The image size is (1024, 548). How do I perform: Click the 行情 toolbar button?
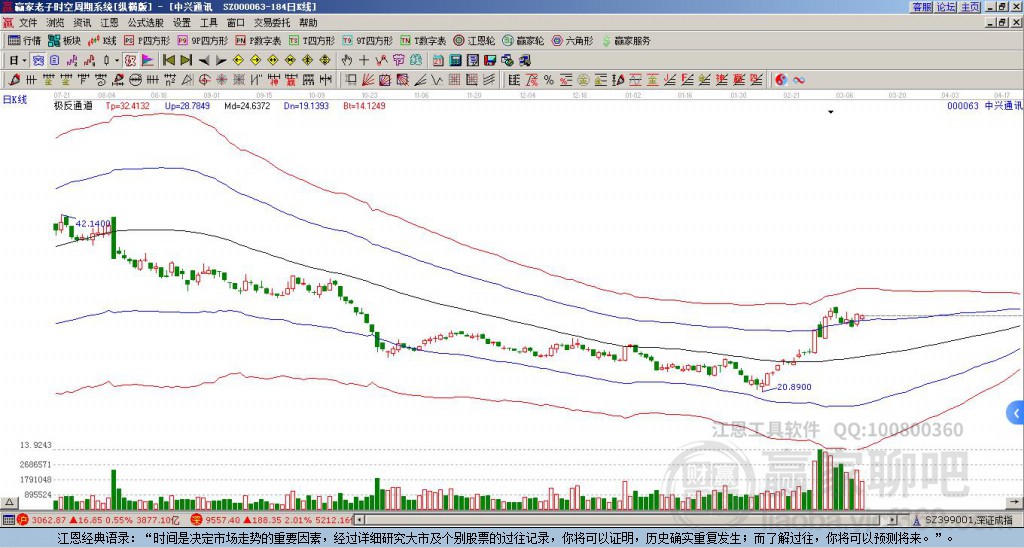24,40
